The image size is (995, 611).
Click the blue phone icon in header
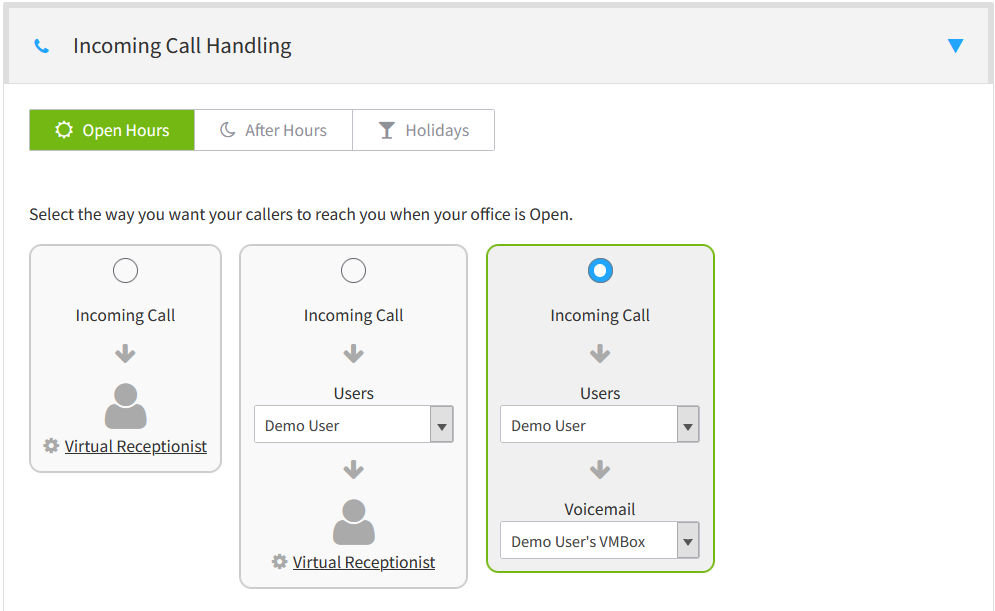(41, 46)
